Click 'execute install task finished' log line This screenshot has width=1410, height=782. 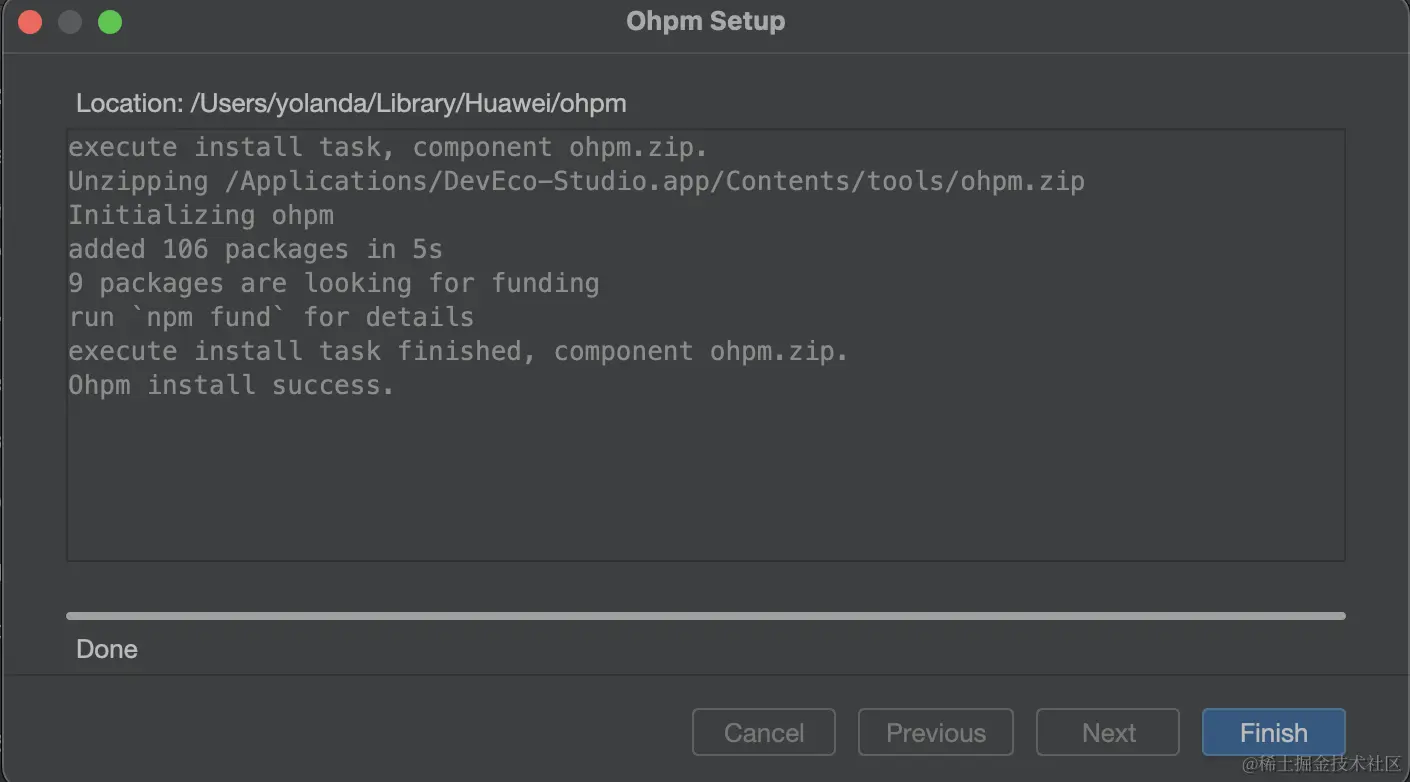tap(458, 351)
